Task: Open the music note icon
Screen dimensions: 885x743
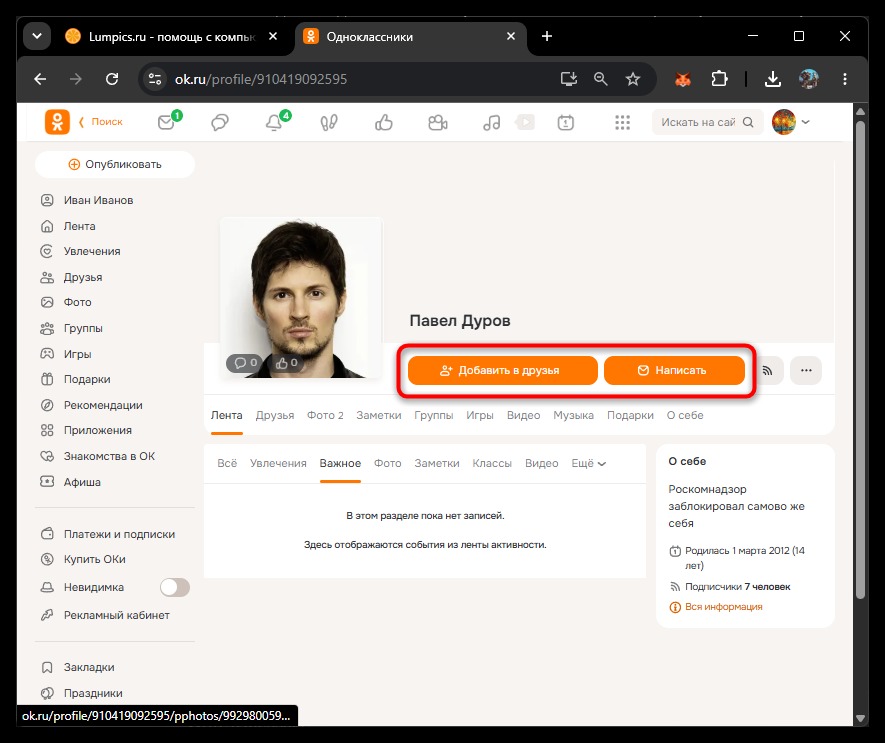Action: tap(492, 122)
